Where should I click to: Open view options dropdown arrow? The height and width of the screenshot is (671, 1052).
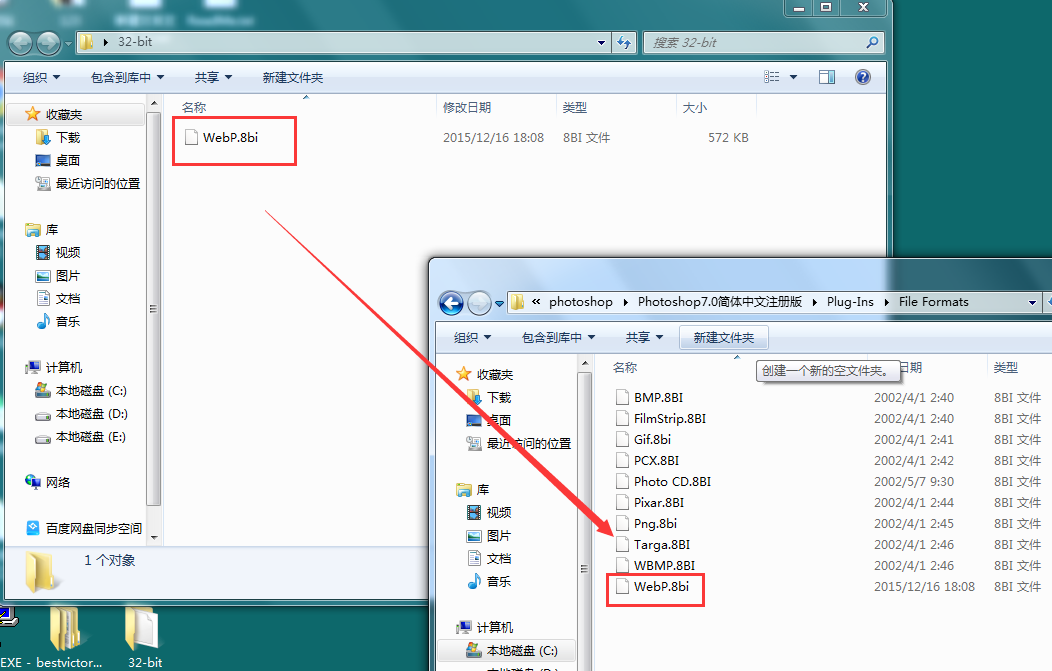click(794, 77)
